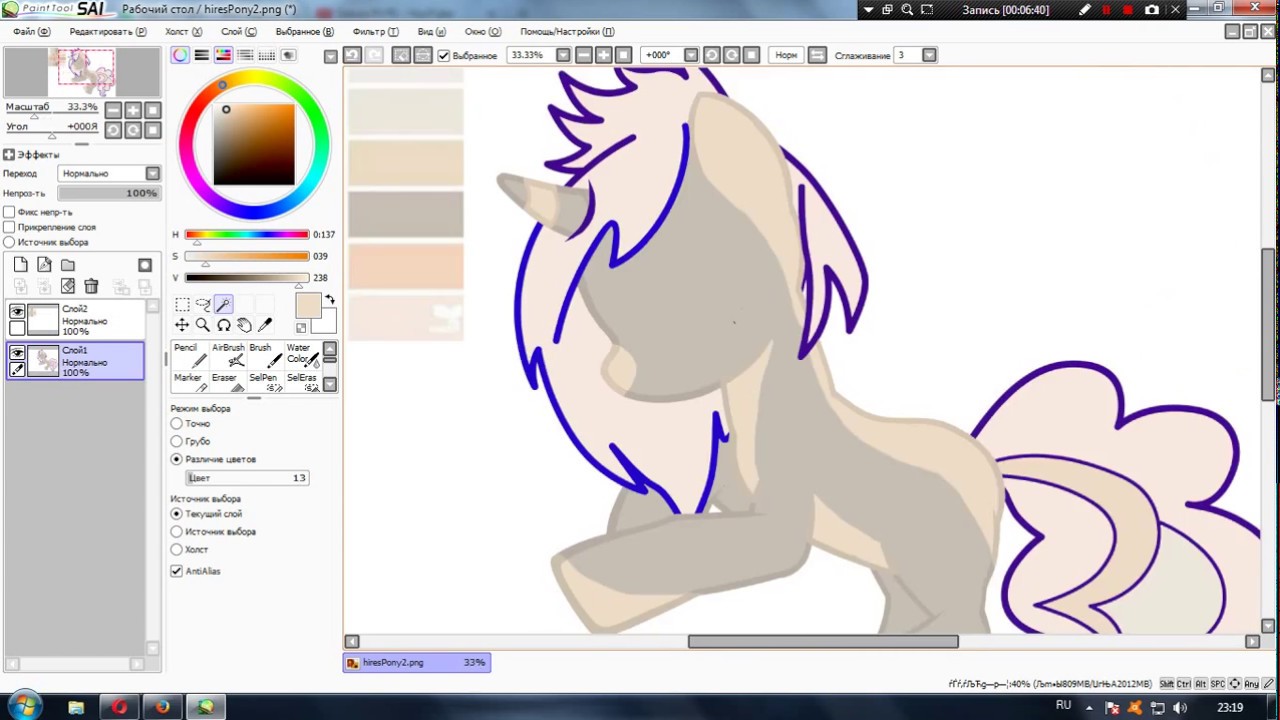Screen dimensions: 1280x720
Task: Click the recorder pencil draw icon
Action: [x=1085, y=9]
